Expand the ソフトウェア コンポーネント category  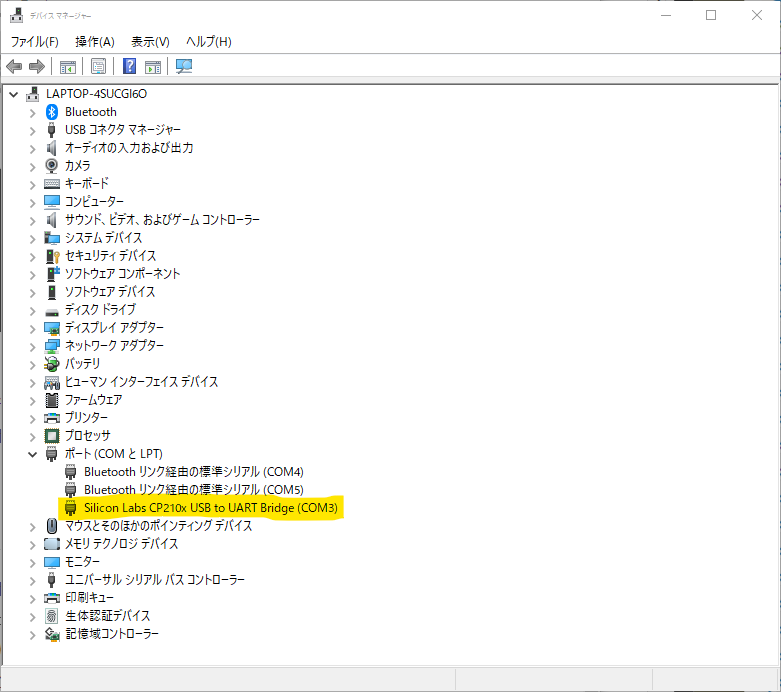(x=32, y=275)
